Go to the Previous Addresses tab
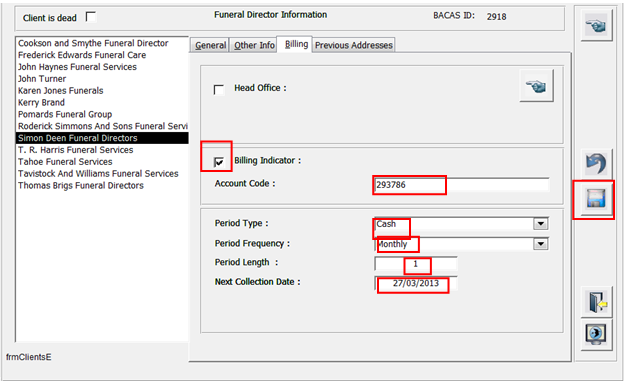The image size is (625, 386). pyautogui.click(x=354, y=45)
